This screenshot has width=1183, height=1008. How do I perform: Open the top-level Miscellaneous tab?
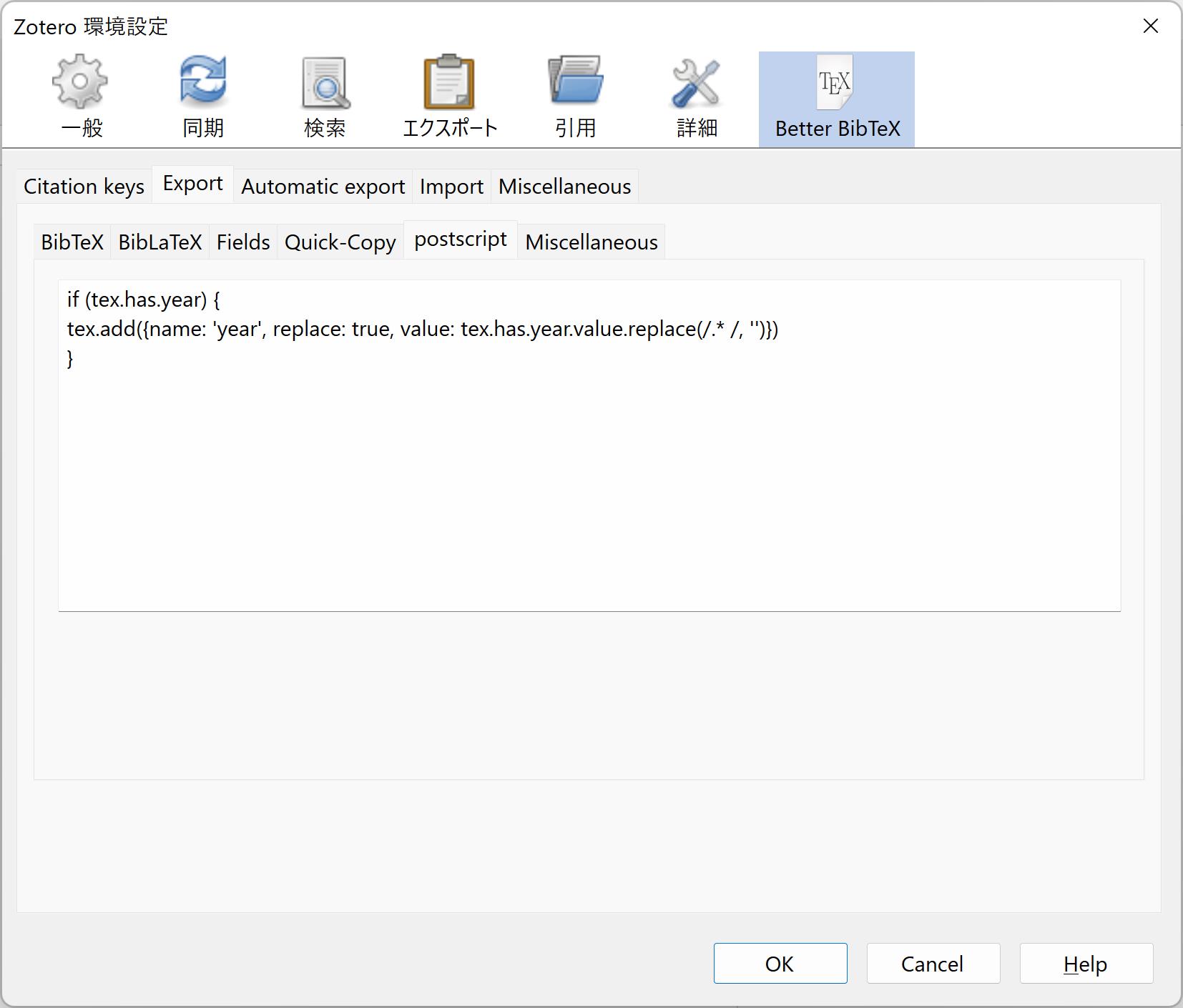tap(564, 187)
